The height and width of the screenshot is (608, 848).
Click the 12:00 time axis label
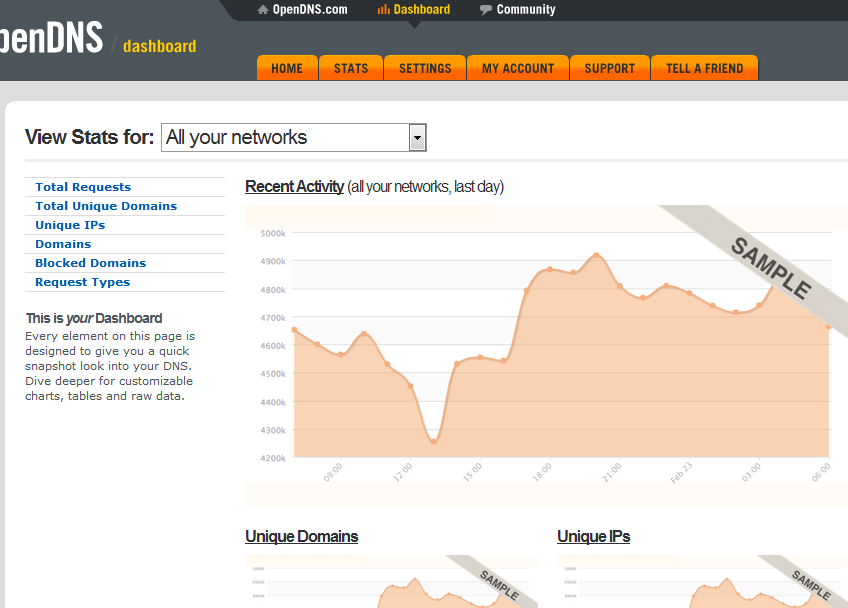pos(403,472)
